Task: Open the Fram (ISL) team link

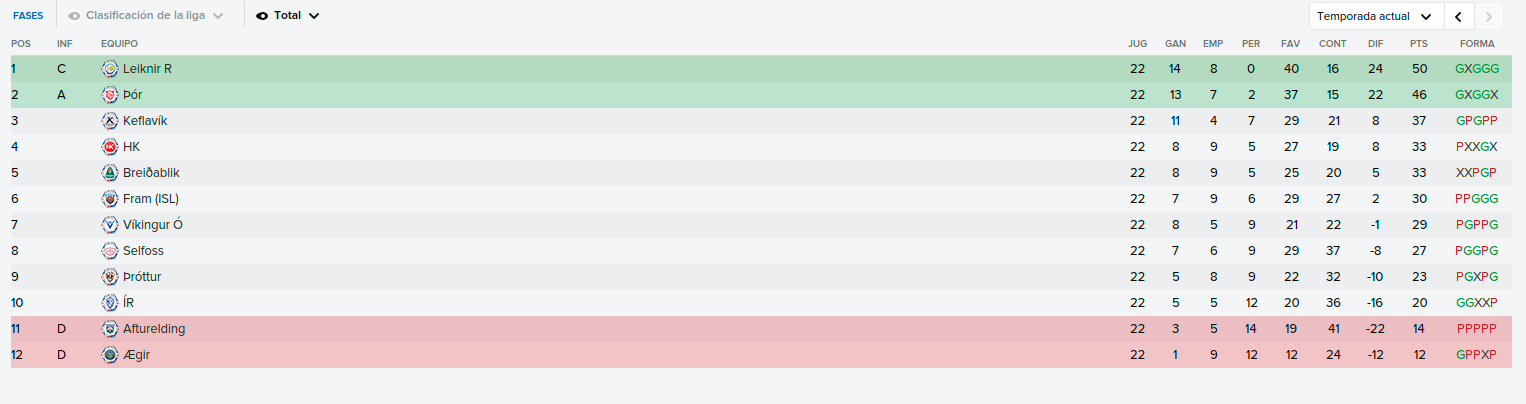Action: pyautogui.click(x=151, y=199)
